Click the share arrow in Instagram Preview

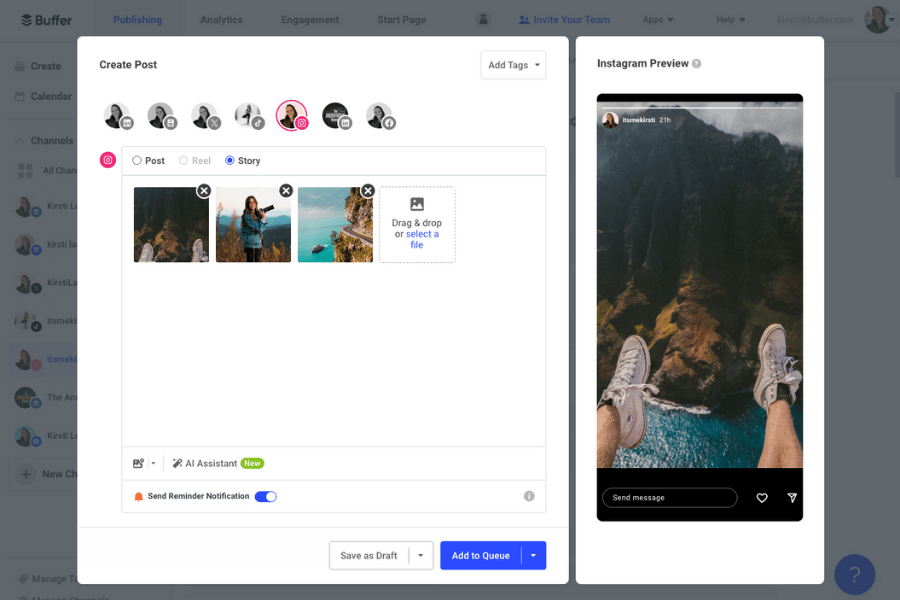pyautogui.click(x=791, y=497)
